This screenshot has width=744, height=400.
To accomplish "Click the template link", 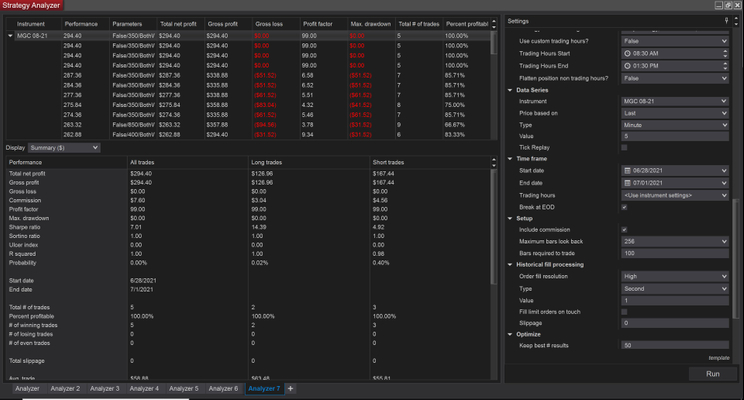I will coord(719,357).
